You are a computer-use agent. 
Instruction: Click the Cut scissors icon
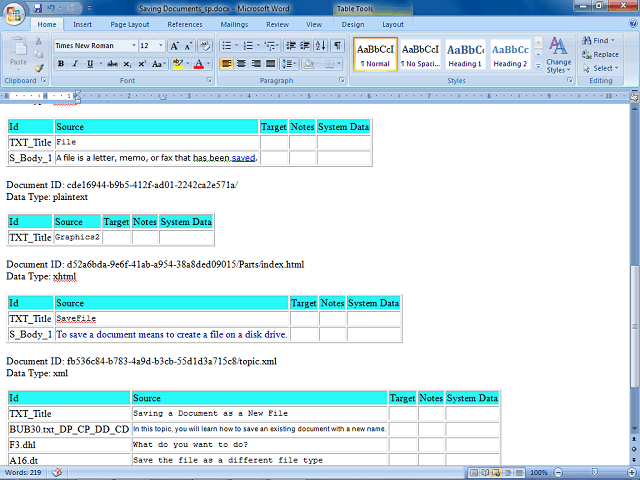click(x=38, y=41)
